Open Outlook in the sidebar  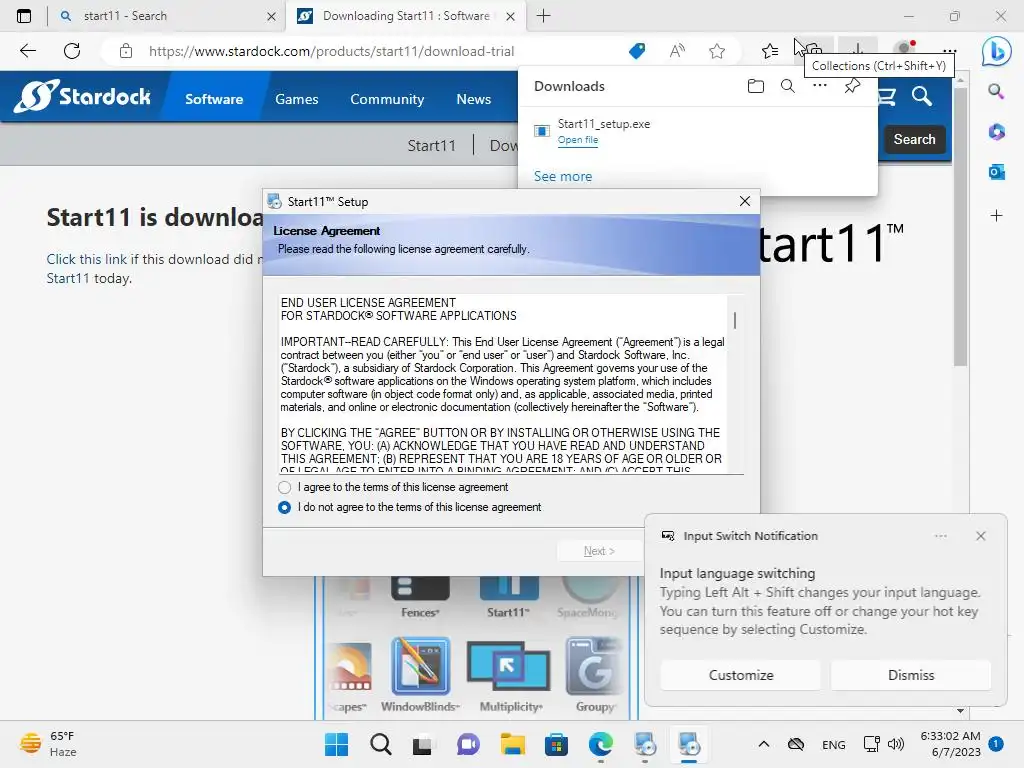click(x=997, y=172)
